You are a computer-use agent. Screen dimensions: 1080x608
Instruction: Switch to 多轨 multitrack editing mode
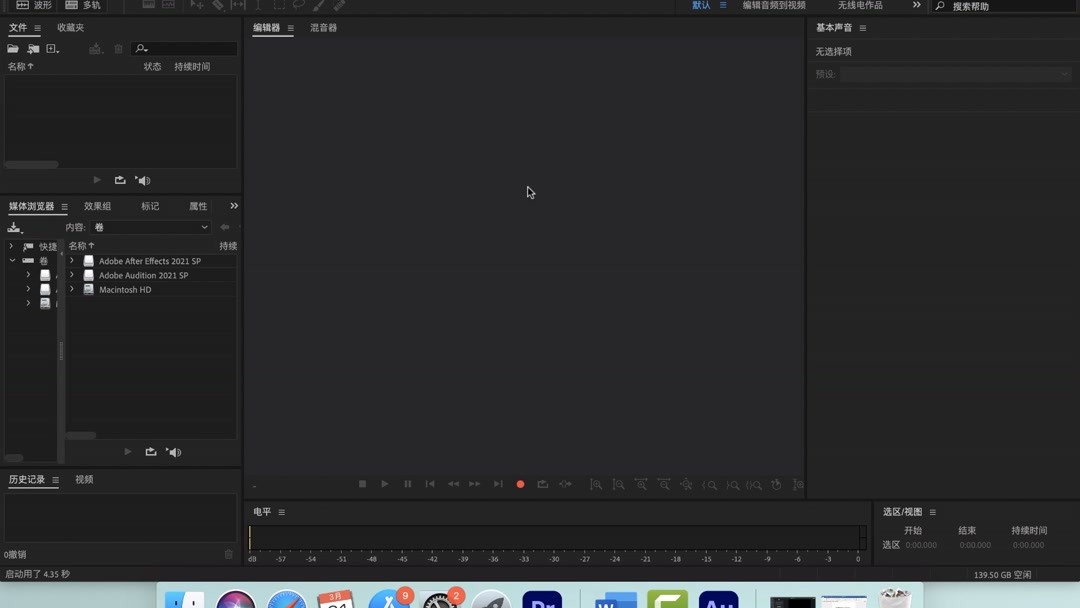85,5
